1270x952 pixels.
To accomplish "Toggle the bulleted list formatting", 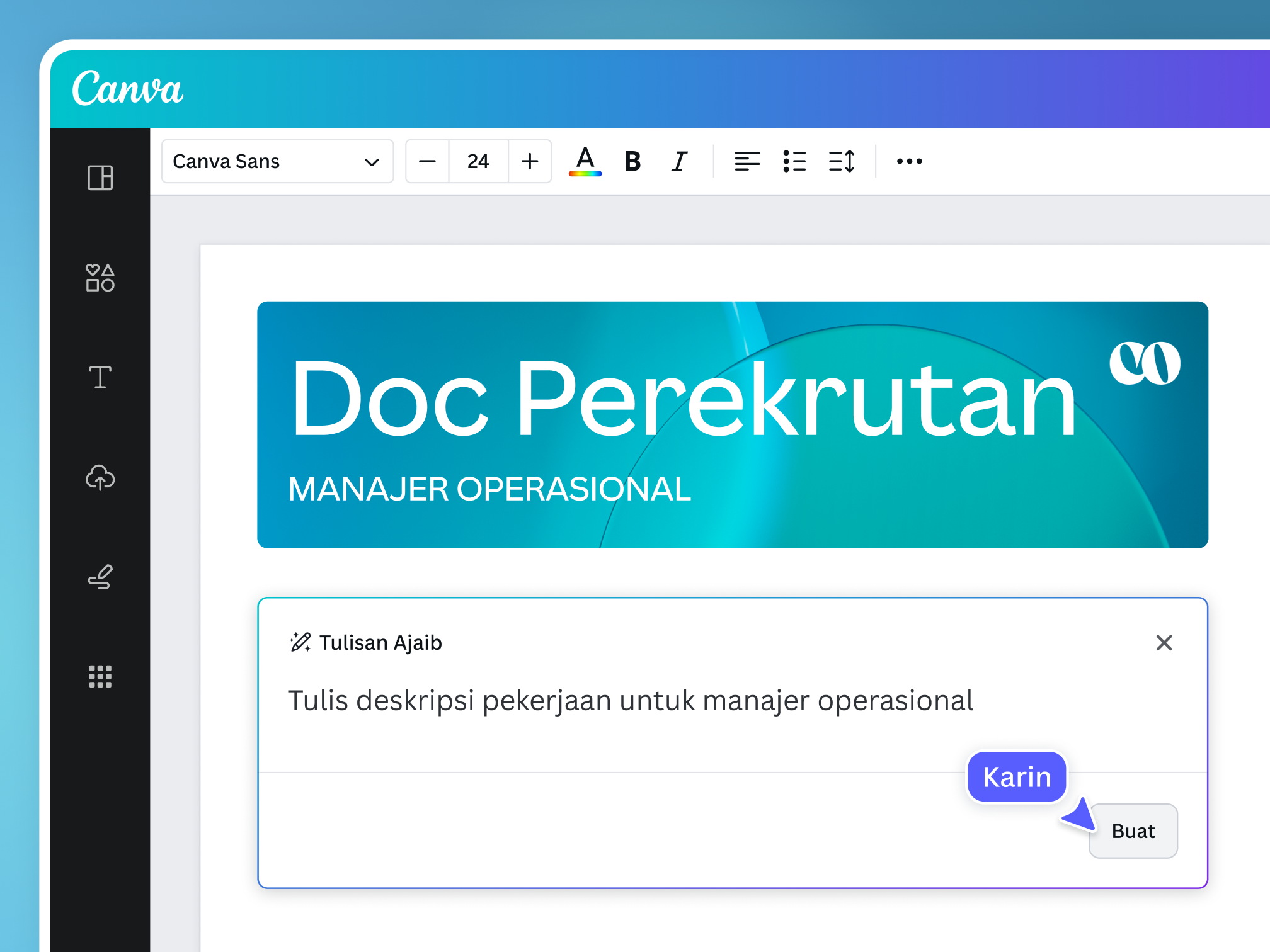I will click(795, 161).
